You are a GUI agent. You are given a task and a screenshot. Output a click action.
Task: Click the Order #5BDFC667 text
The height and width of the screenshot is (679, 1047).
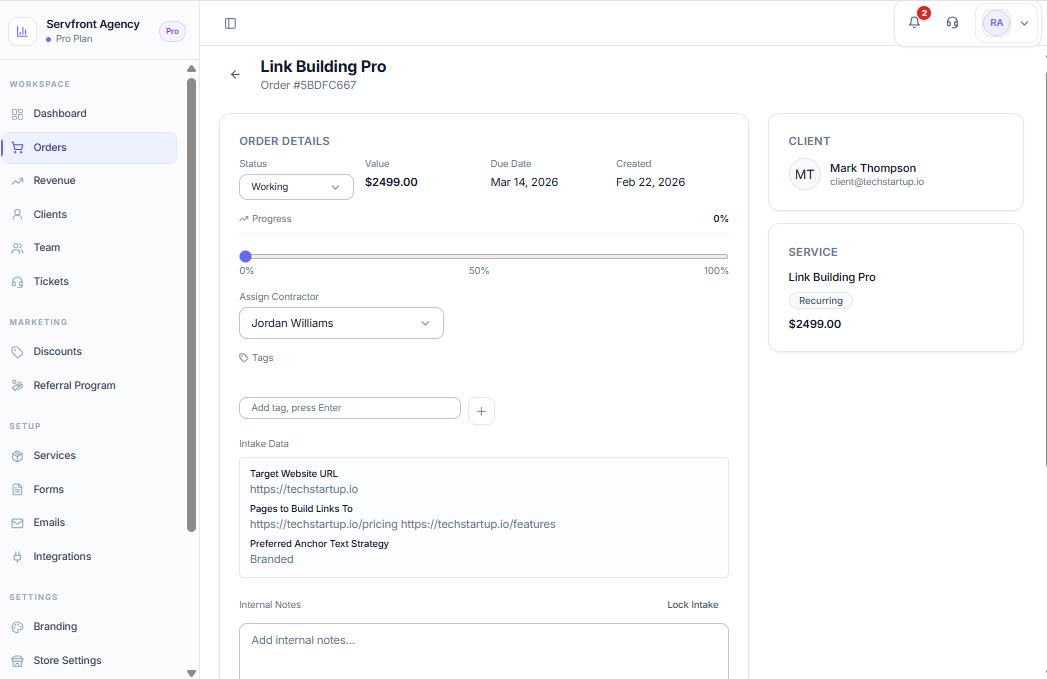tap(308, 85)
